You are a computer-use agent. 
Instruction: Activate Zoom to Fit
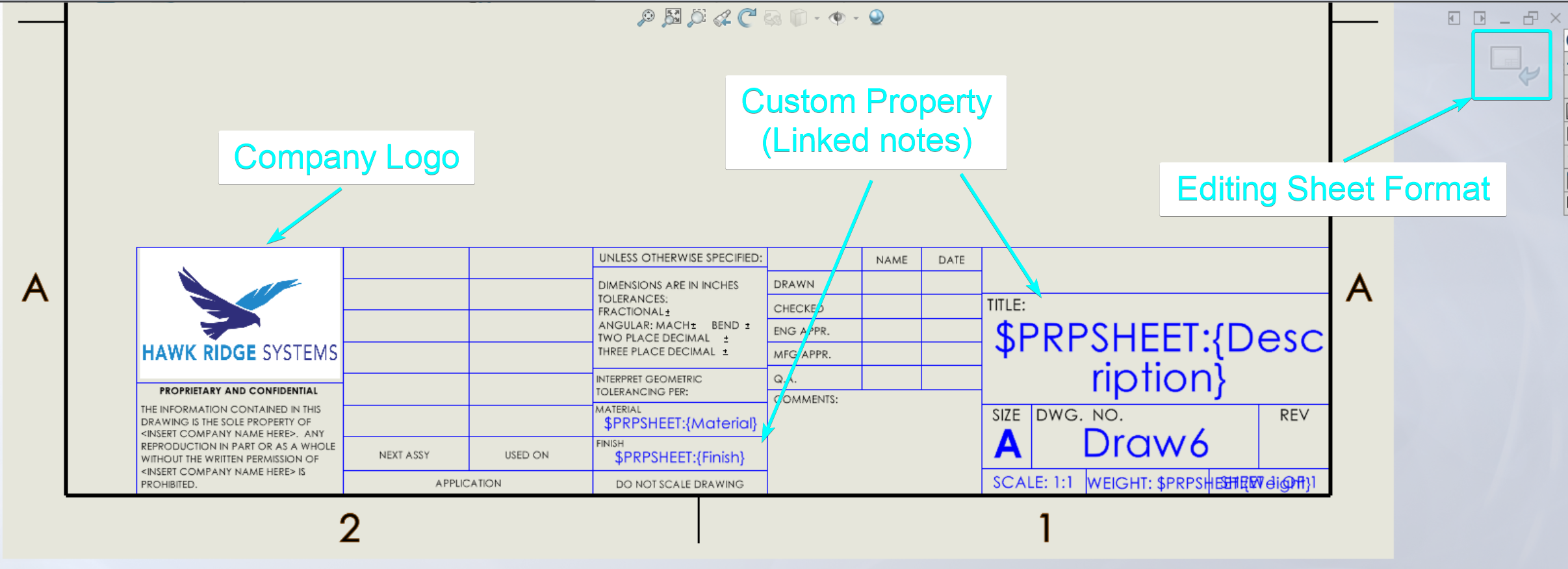pos(672,18)
